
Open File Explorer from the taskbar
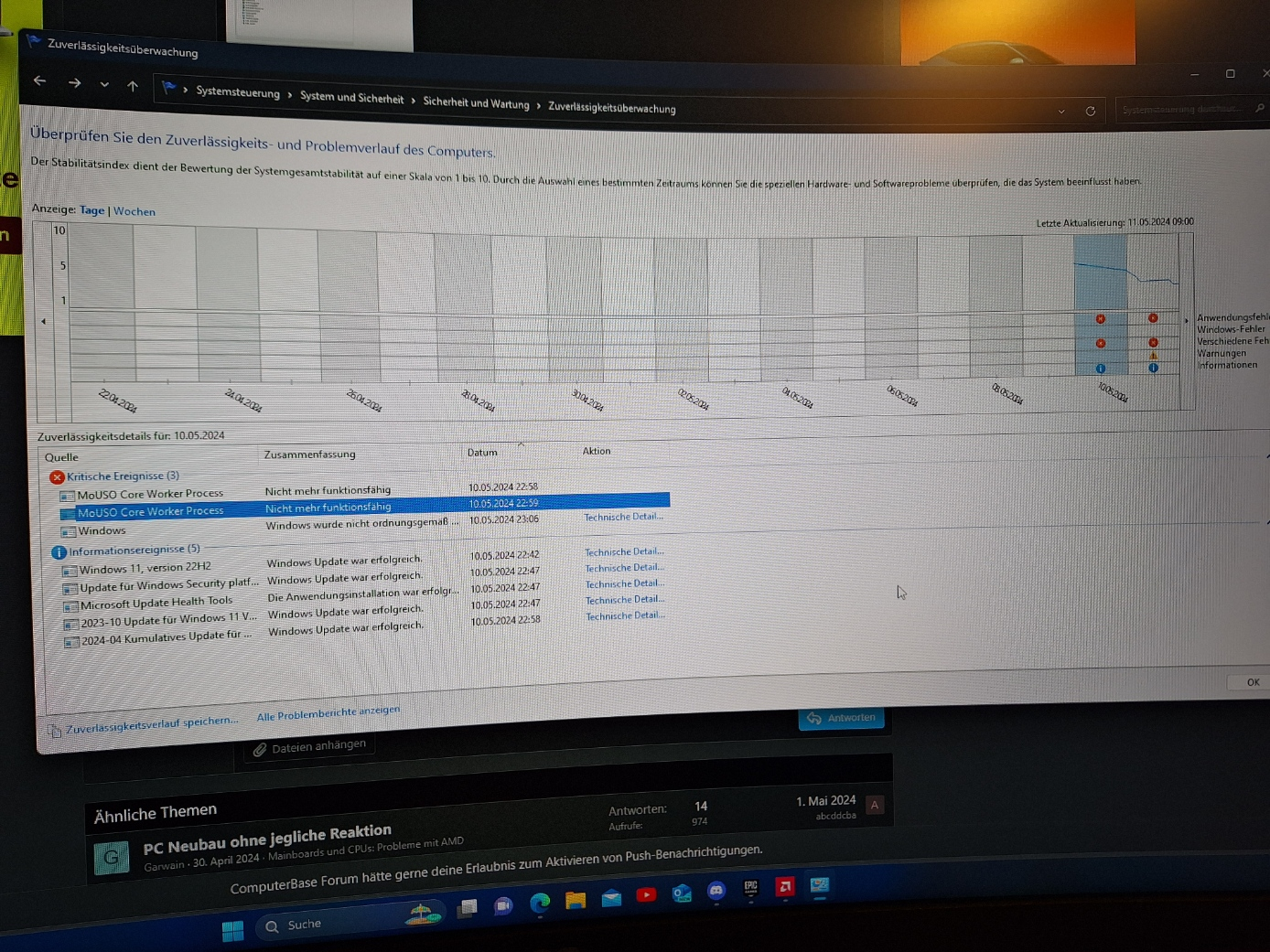coord(576,901)
